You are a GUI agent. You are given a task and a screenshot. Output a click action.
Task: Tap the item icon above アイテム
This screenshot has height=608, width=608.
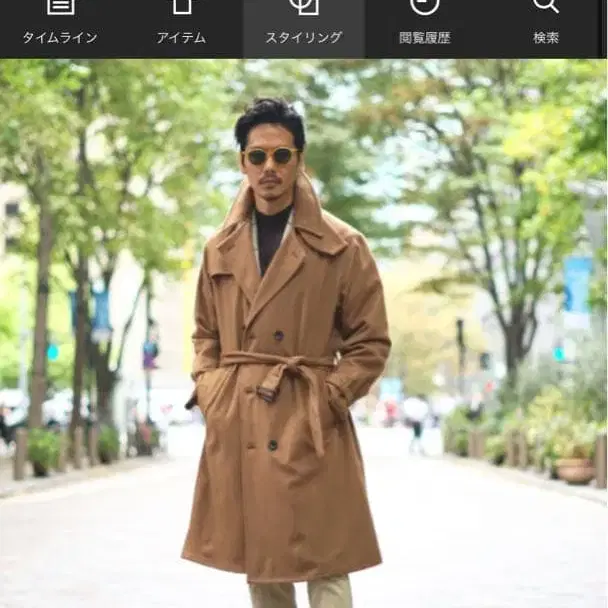(x=182, y=7)
